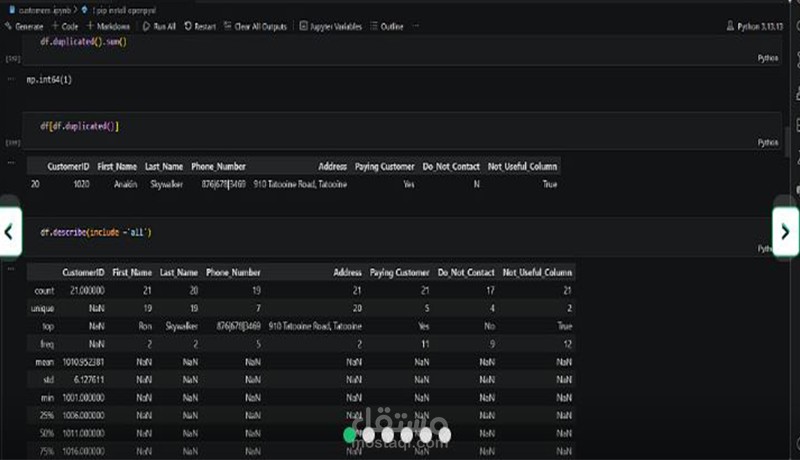This screenshot has width=800, height=460.
Task: Click into the df.duplicated().sum() code cell
Action: (402, 49)
